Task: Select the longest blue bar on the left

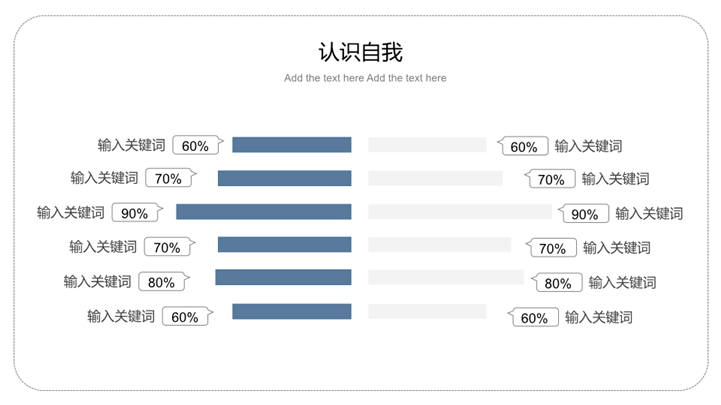Action: (x=263, y=212)
